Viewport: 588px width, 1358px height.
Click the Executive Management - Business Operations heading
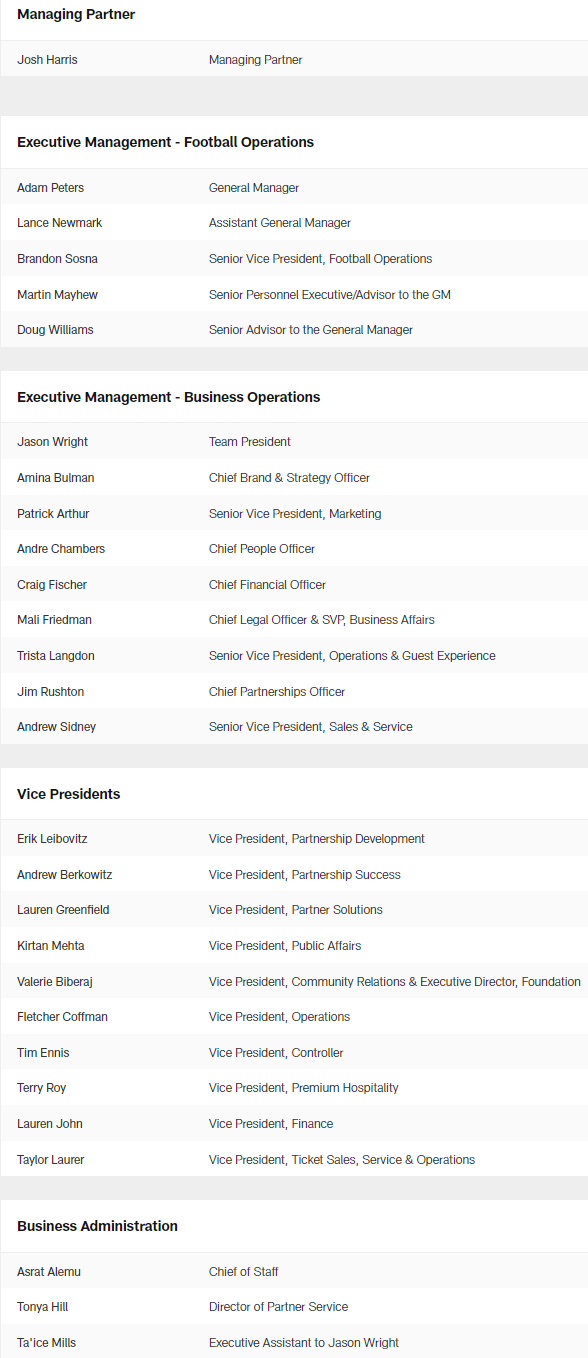(168, 397)
